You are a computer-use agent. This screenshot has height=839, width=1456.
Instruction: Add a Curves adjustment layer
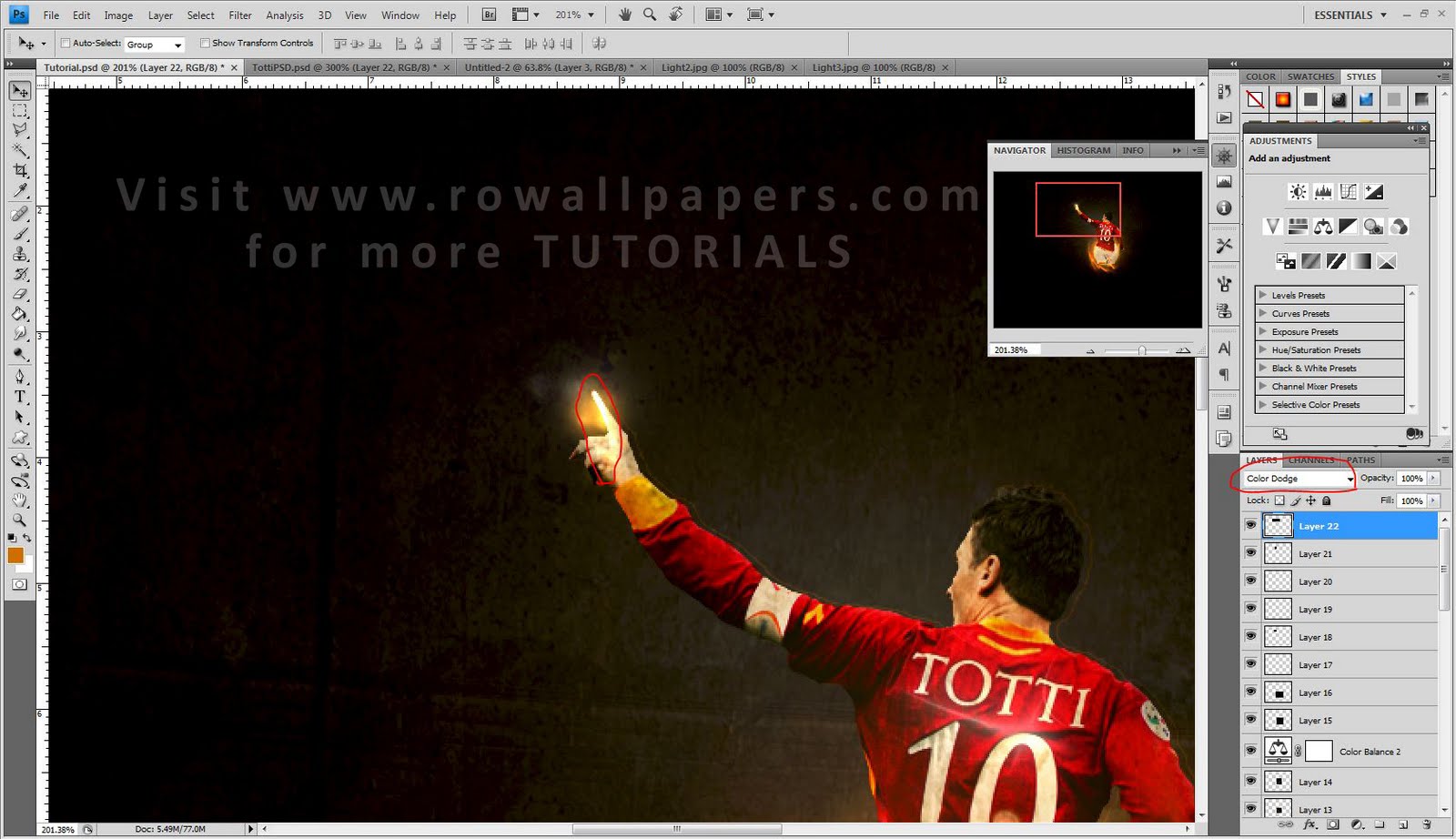coord(1349,192)
